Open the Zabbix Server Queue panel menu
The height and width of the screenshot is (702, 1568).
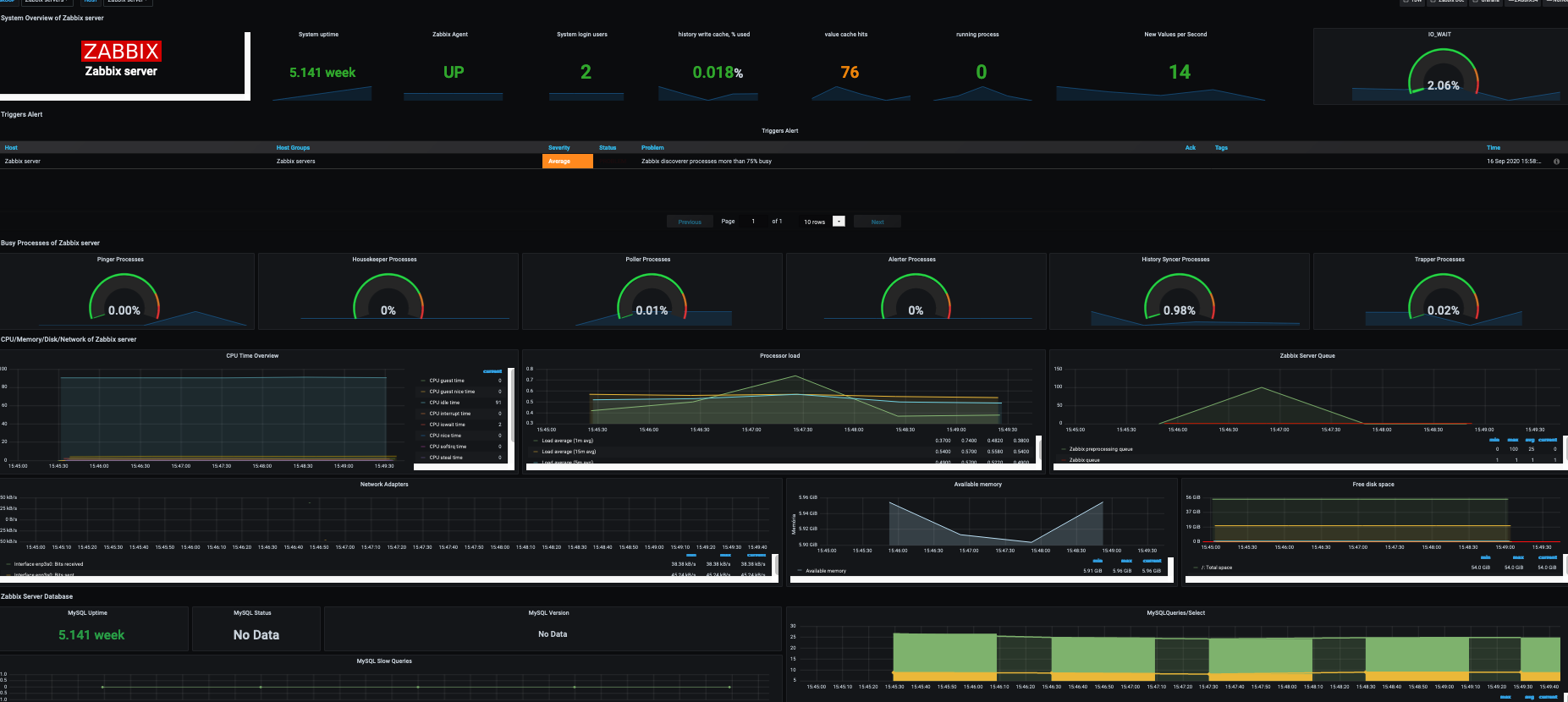[x=1307, y=356]
